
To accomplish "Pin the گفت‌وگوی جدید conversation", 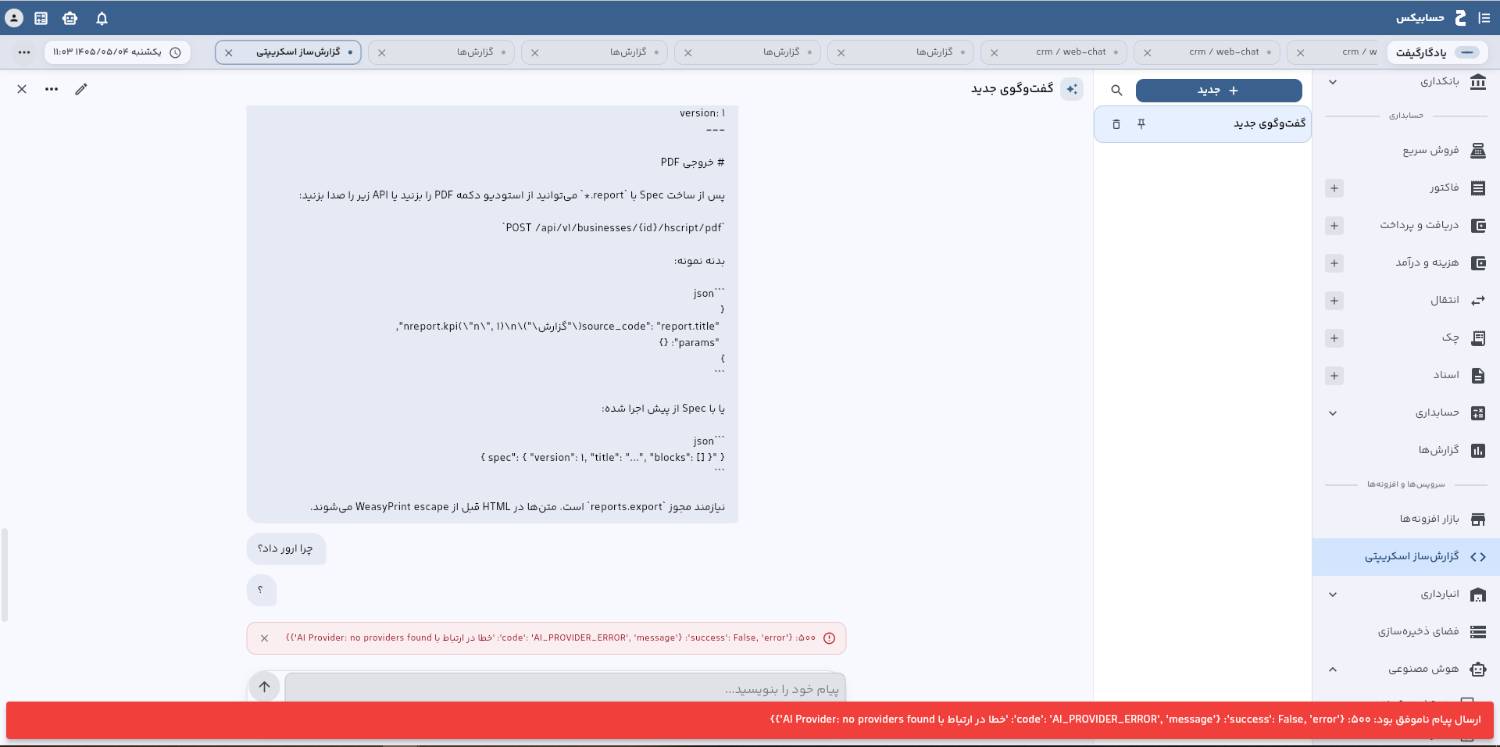I will [x=1141, y=124].
